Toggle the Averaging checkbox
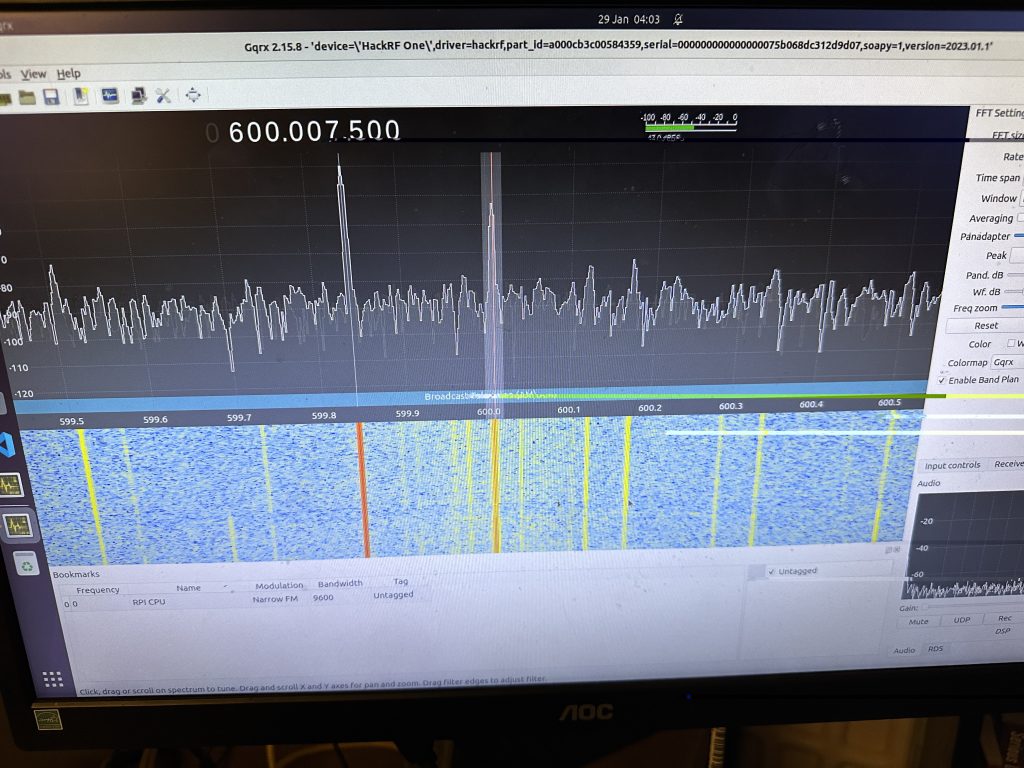The height and width of the screenshot is (768, 1024). [x=1020, y=217]
